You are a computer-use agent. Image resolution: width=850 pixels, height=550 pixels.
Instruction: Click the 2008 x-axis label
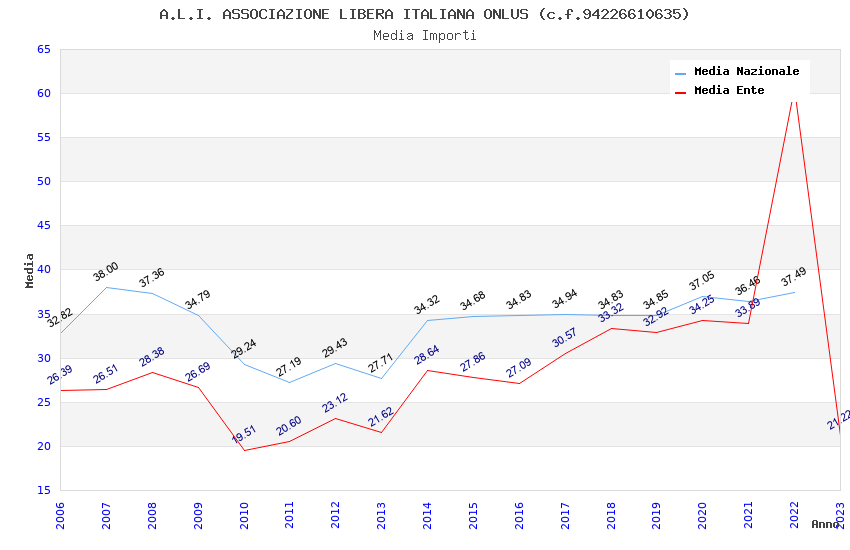tap(152, 515)
